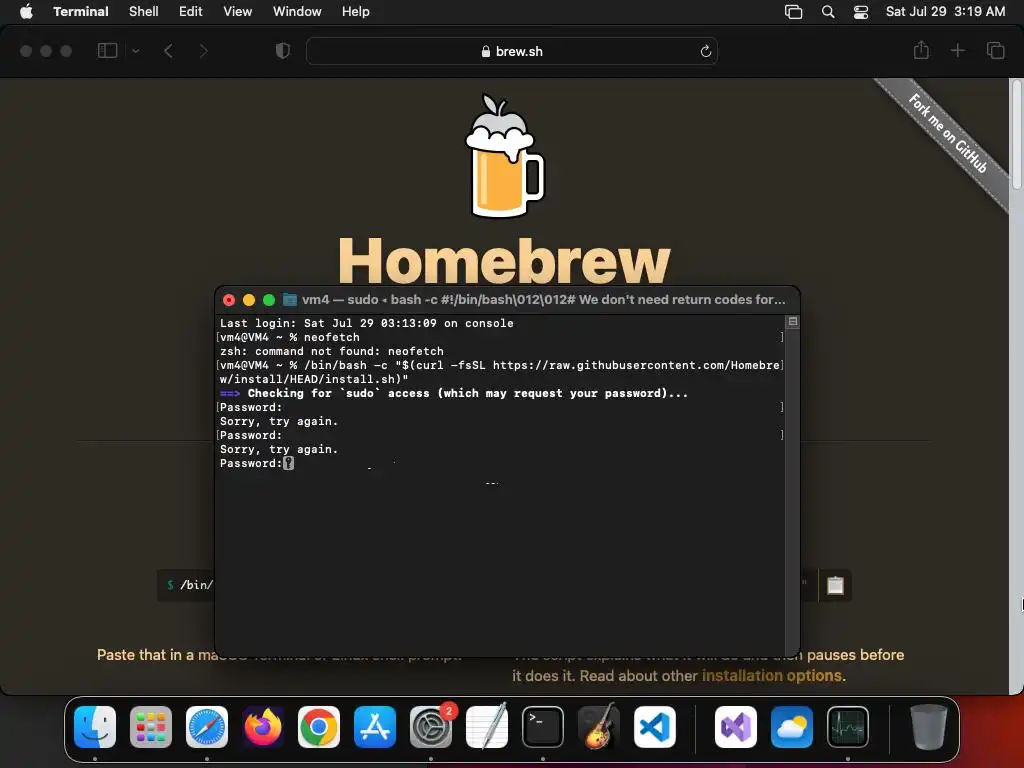1024x768 pixels.
Task: Open Control Center in menu bar
Action: tap(861, 12)
